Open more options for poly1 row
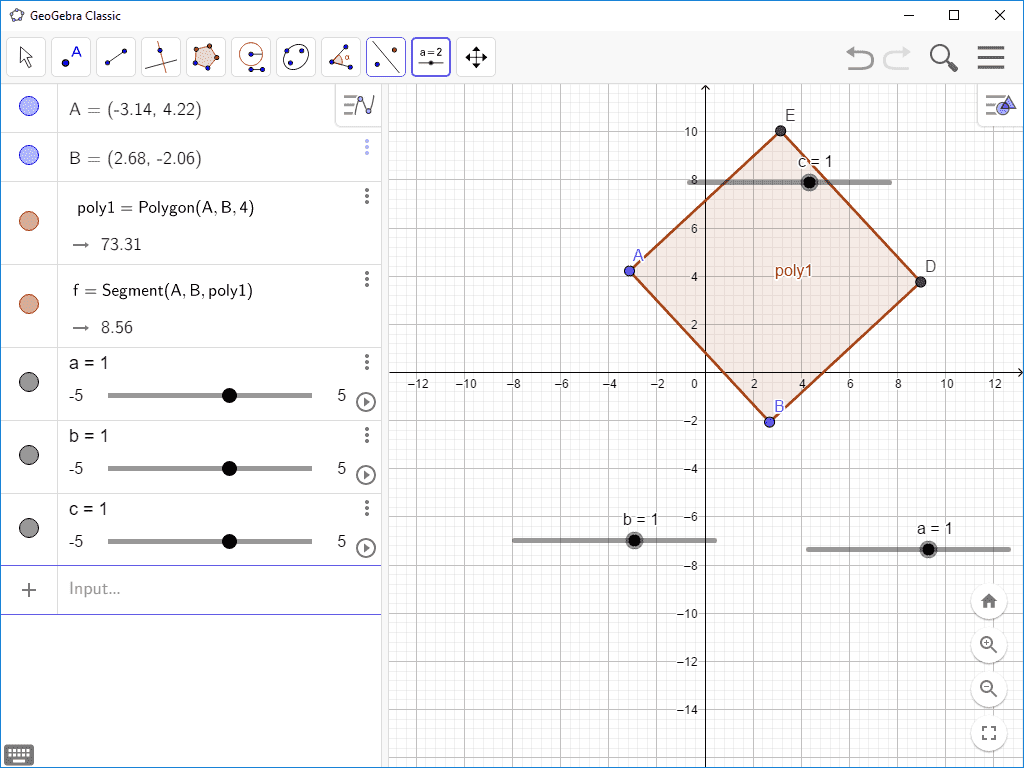 pos(367,196)
